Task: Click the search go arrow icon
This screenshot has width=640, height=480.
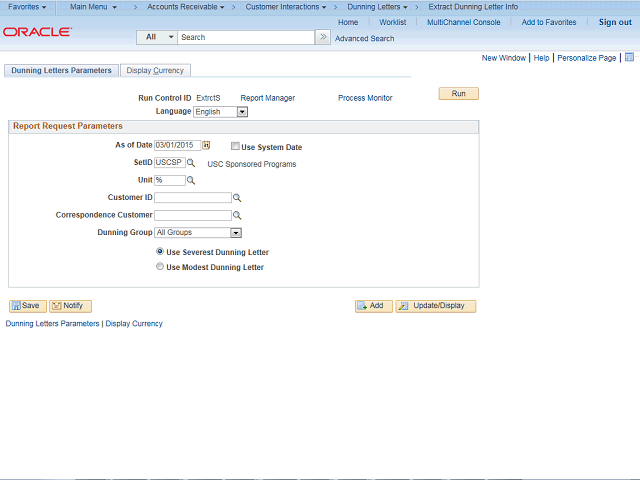Action: click(323, 37)
